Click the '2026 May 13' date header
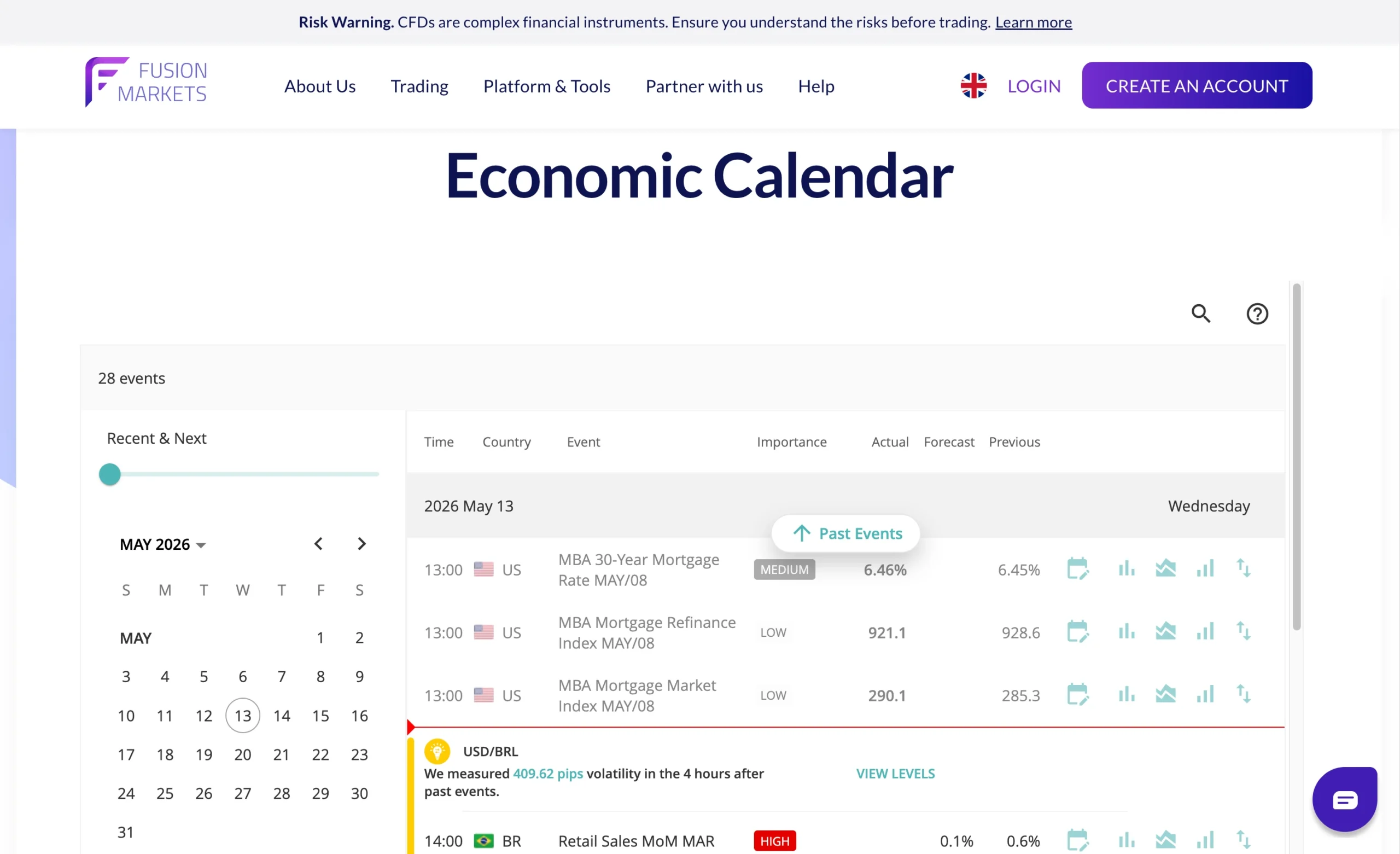Screen dimensions: 1400x854 [x=468, y=506]
